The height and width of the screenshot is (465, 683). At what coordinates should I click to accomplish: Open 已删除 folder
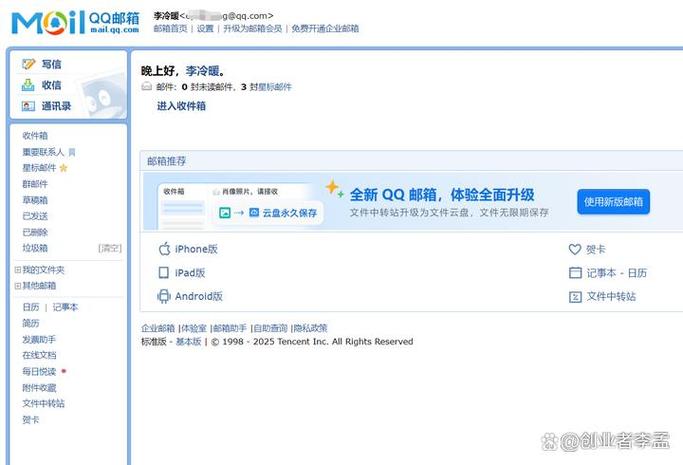35,232
